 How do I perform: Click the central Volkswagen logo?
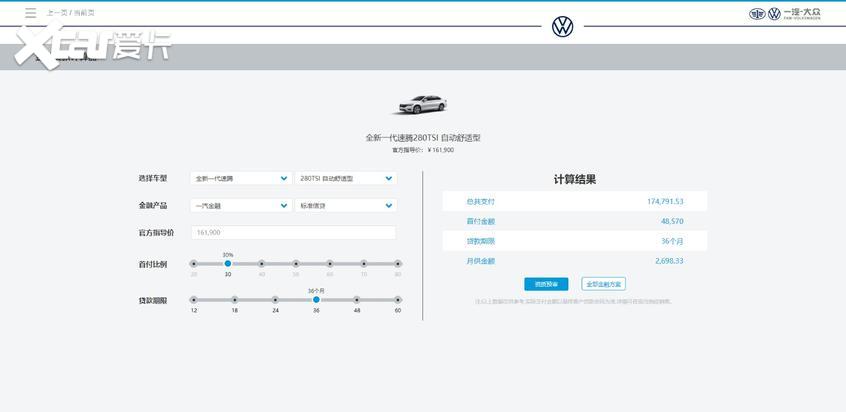562,26
